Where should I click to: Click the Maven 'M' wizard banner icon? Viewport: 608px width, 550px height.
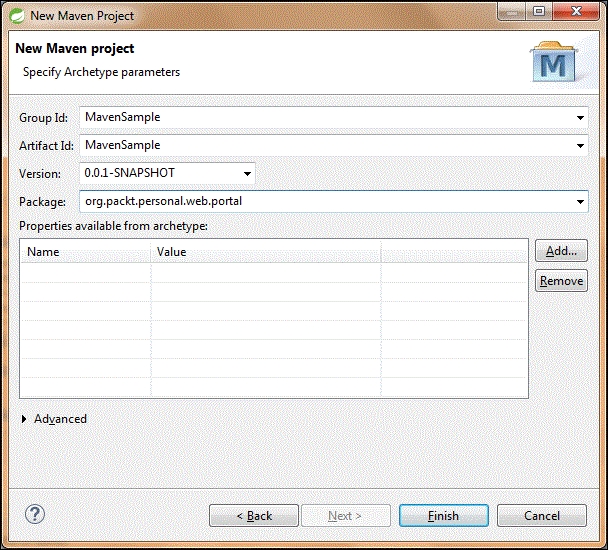click(551, 64)
